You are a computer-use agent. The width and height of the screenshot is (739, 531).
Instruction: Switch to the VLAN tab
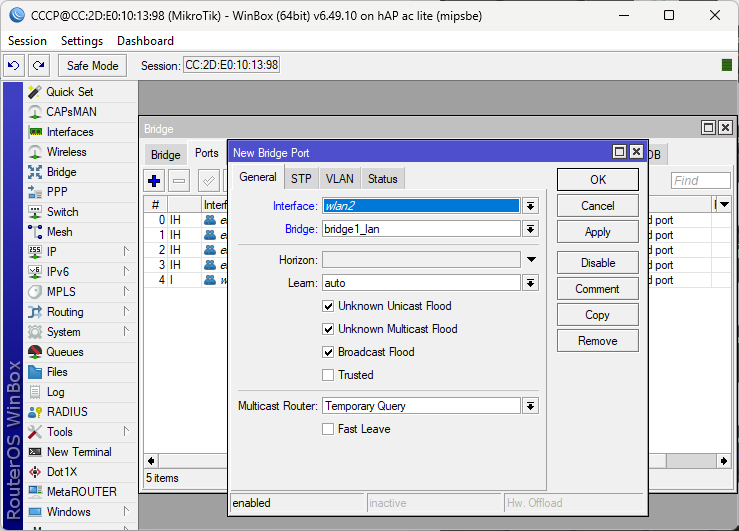point(339,179)
